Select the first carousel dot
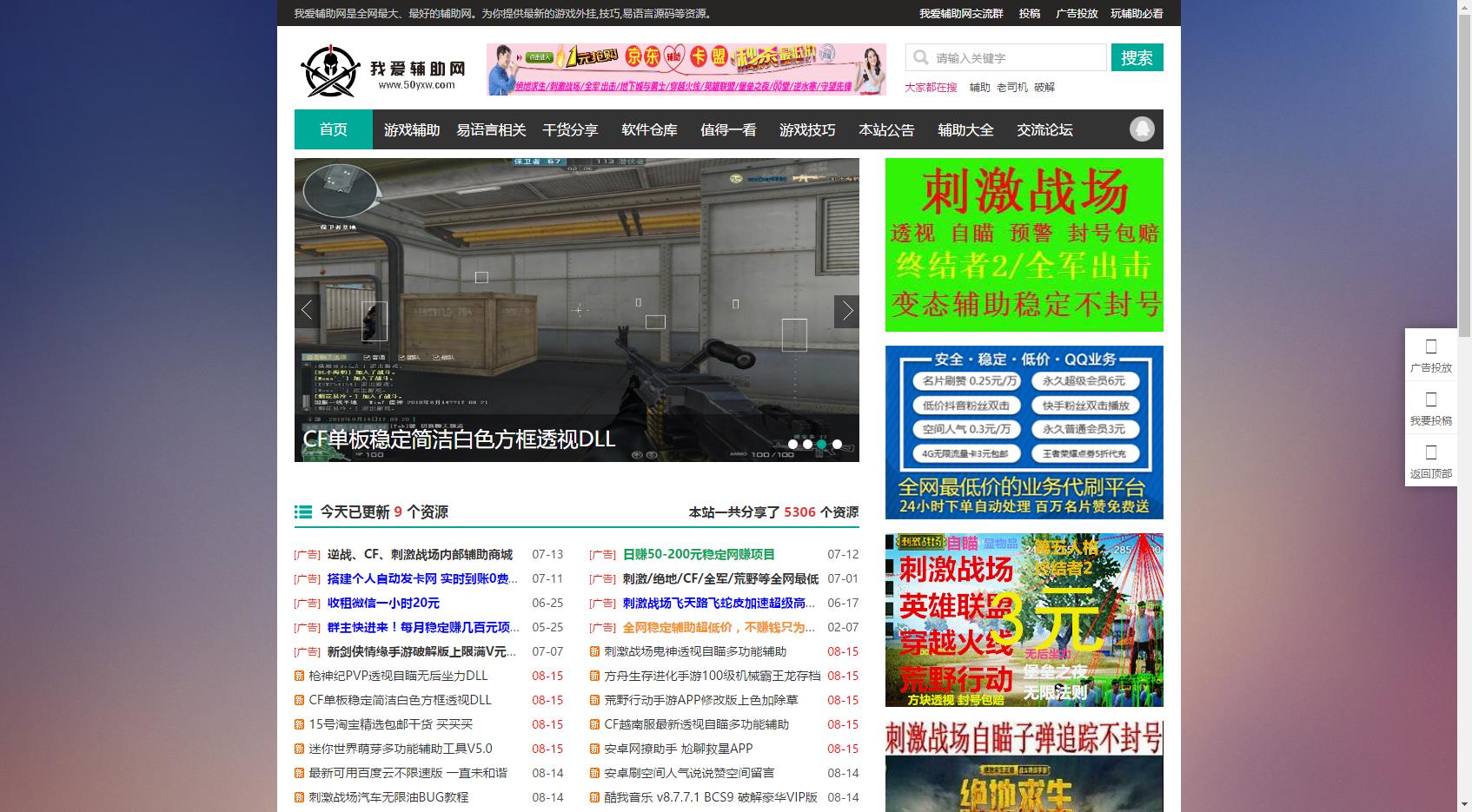This screenshot has height=812, width=1472. tap(792, 444)
